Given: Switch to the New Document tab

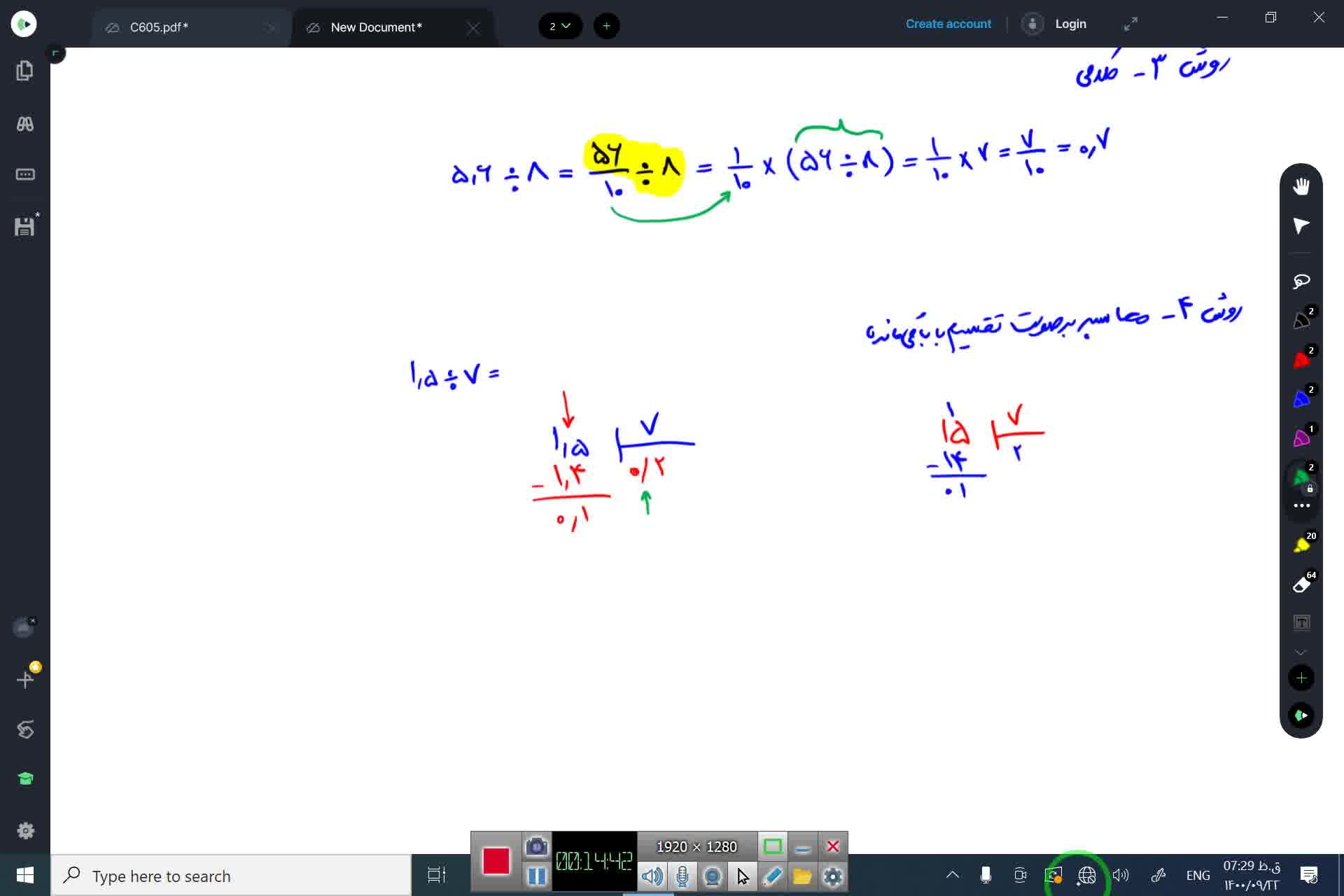Looking at the screenshot, I should (x=376, y=27).
